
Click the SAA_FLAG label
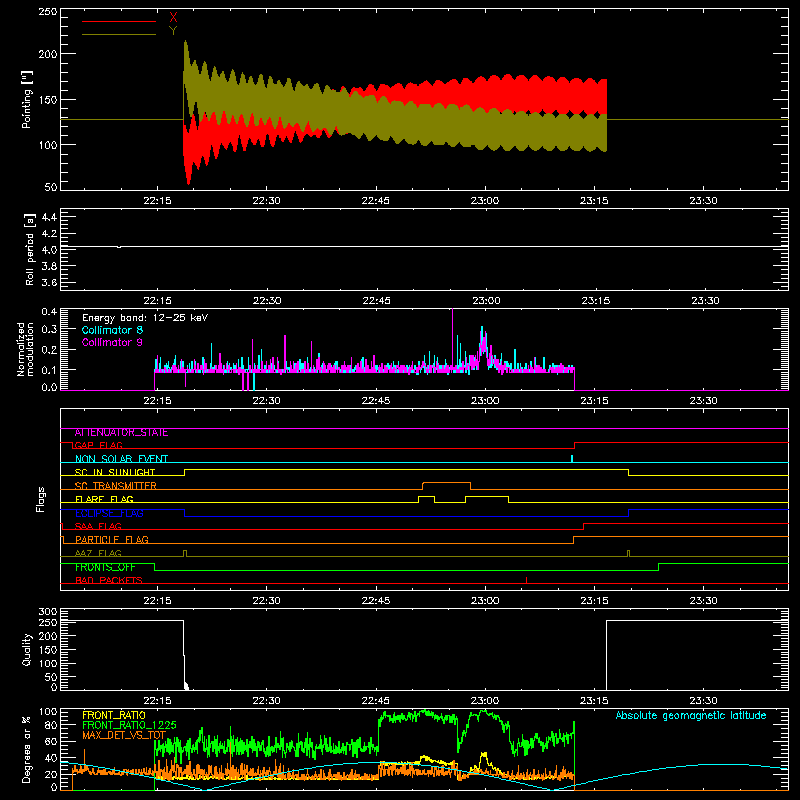click(98, 526)
